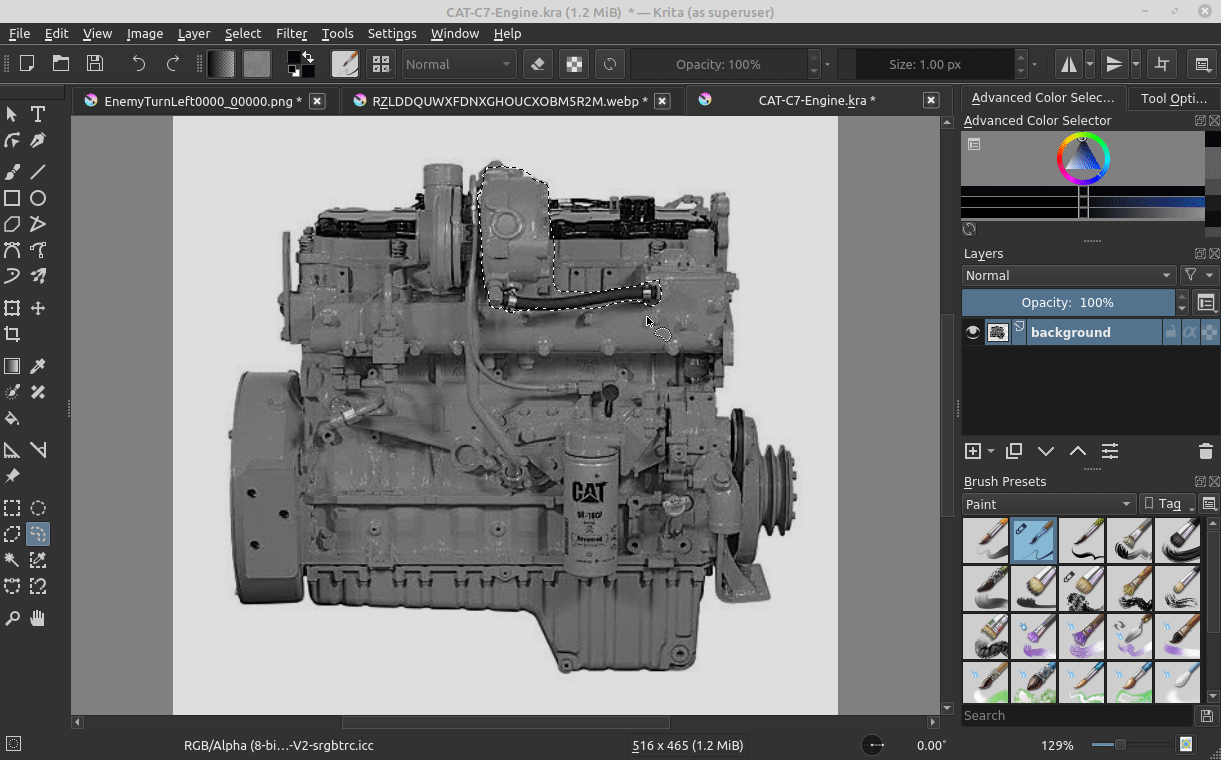Screen dimensions: 1221x760
Task: Select the Move tool
Action: [38, 308]
